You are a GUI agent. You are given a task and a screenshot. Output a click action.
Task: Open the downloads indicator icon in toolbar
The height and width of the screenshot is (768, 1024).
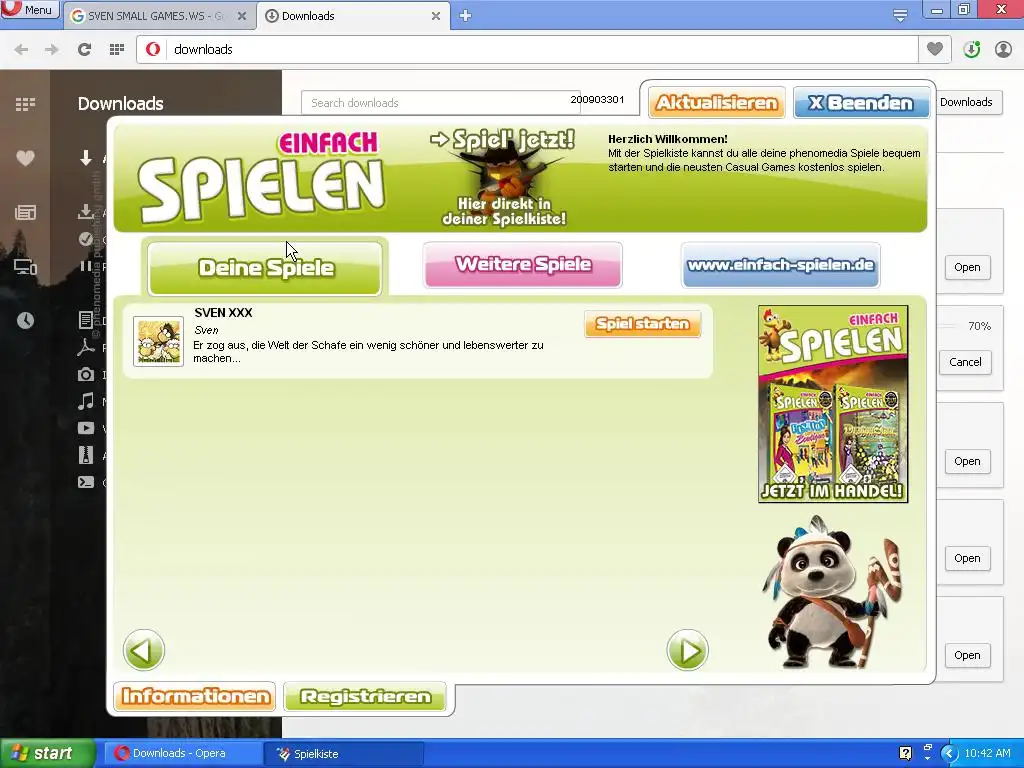971,50
